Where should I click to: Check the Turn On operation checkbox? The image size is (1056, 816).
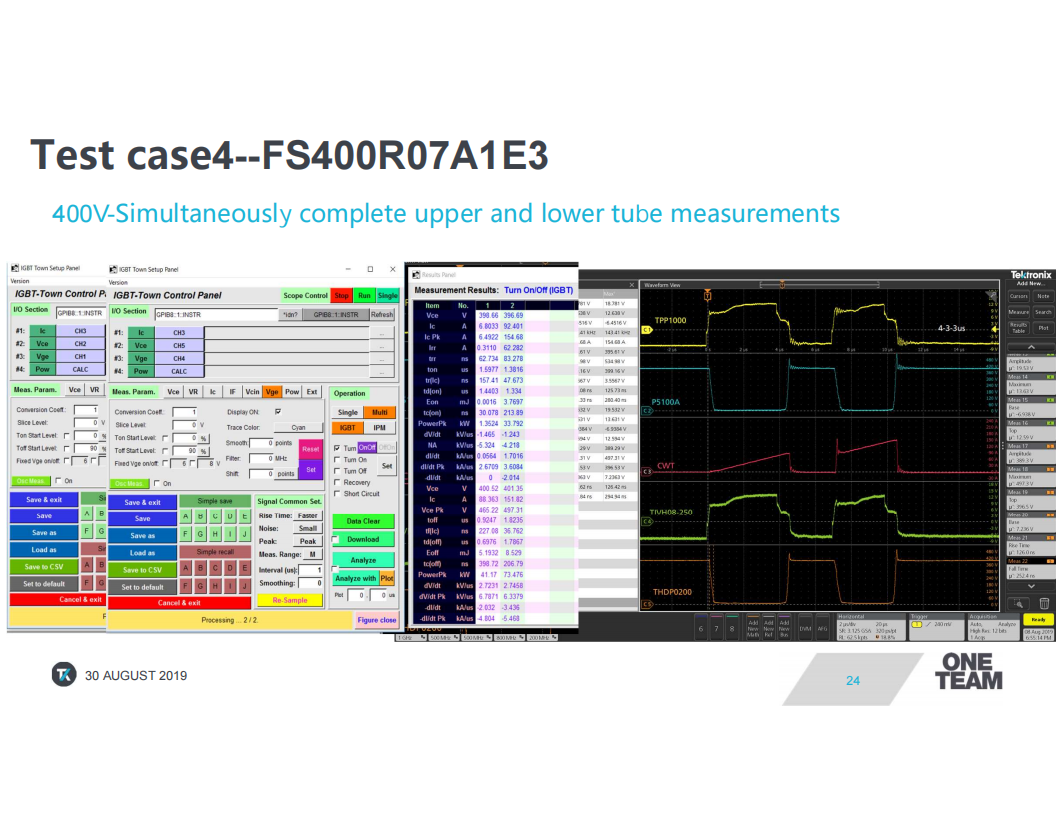tap(337, 460)
